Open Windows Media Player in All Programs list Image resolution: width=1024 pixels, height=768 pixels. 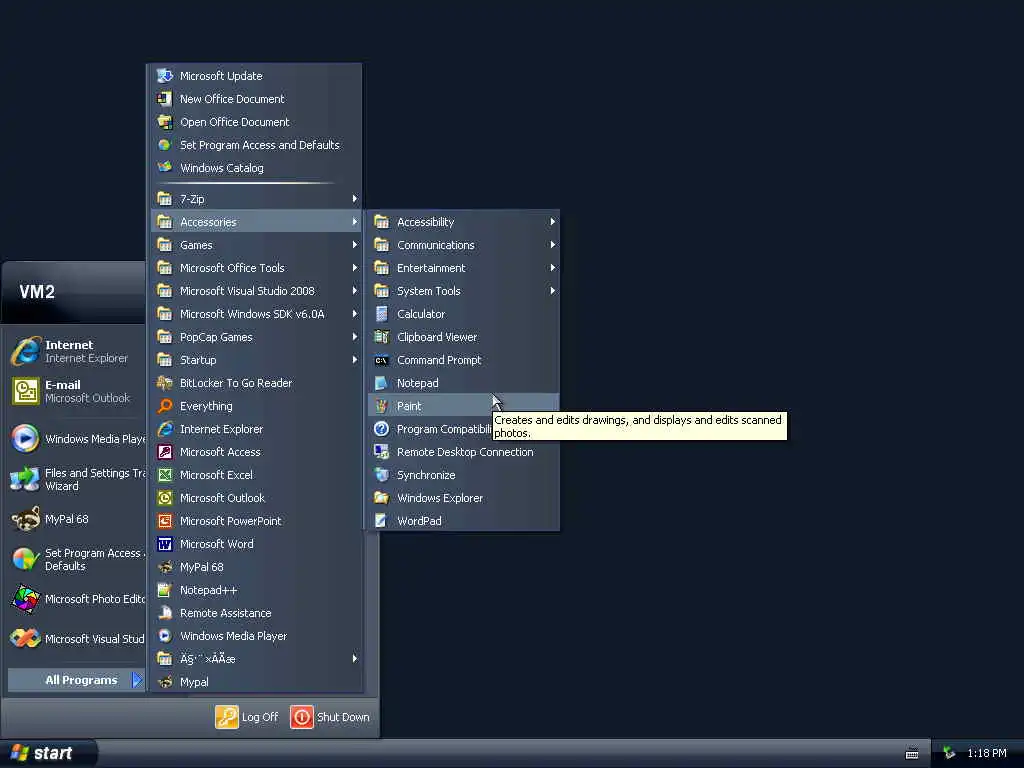tap(257, 636)
